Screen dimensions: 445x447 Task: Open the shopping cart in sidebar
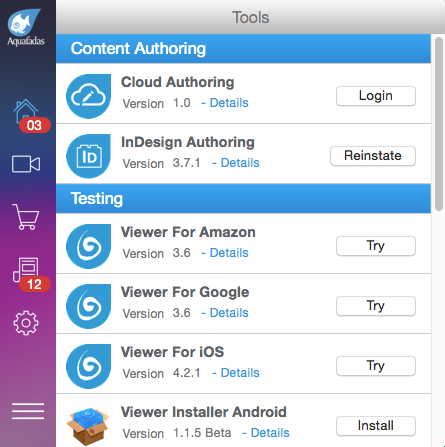click(26, 217)
